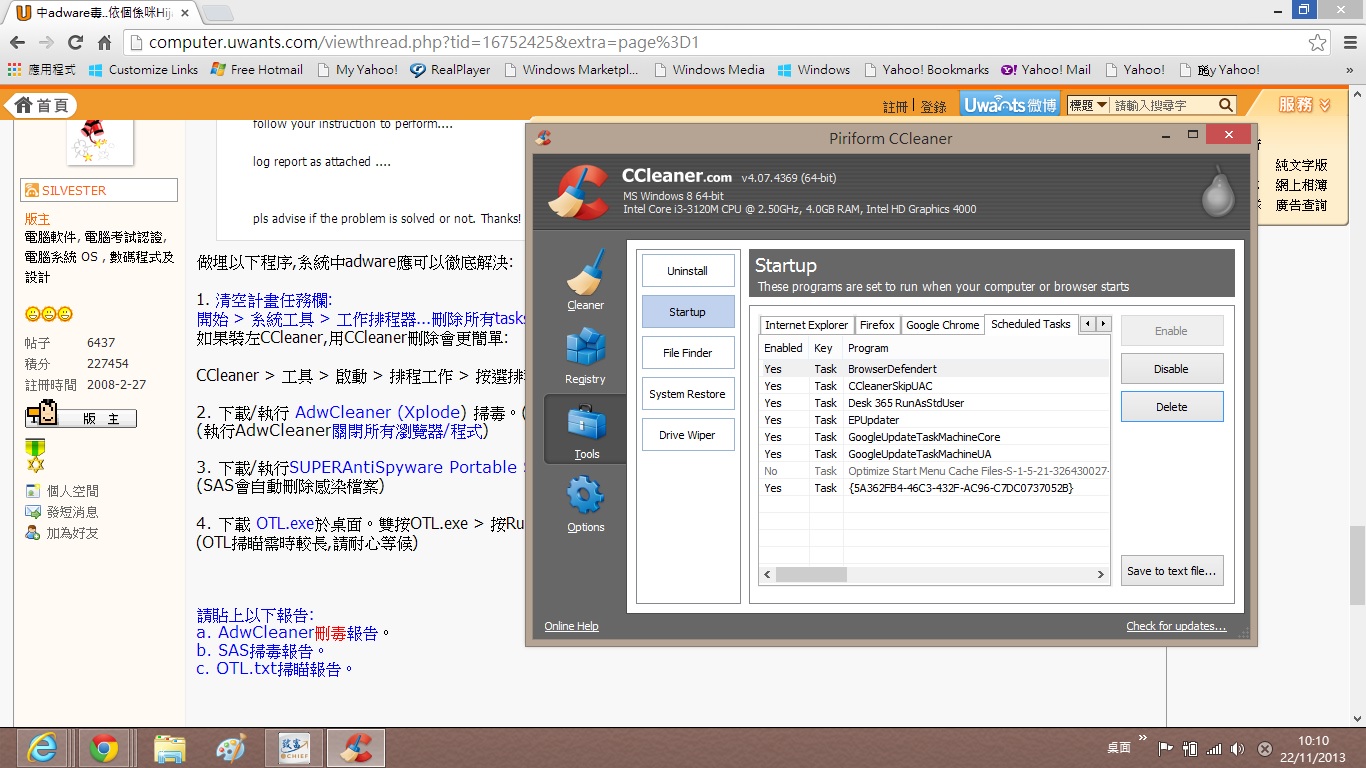Open the Drive Wiper tool
Image resolution: width=1366 pixels, height=768 pixels.
[x=687, y=435]
